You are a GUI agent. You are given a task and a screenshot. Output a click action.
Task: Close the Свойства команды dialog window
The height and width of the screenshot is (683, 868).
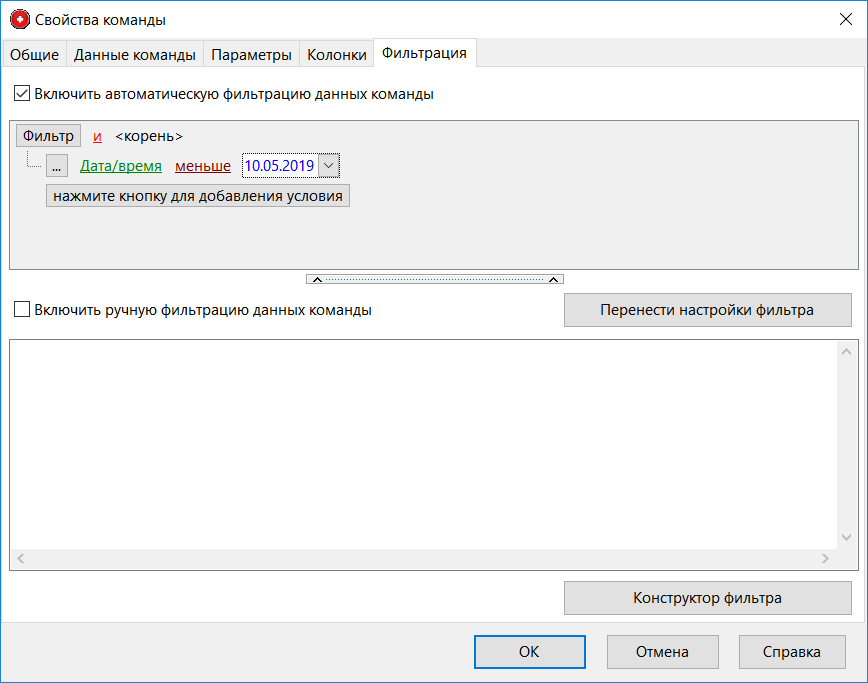(844, 19)
